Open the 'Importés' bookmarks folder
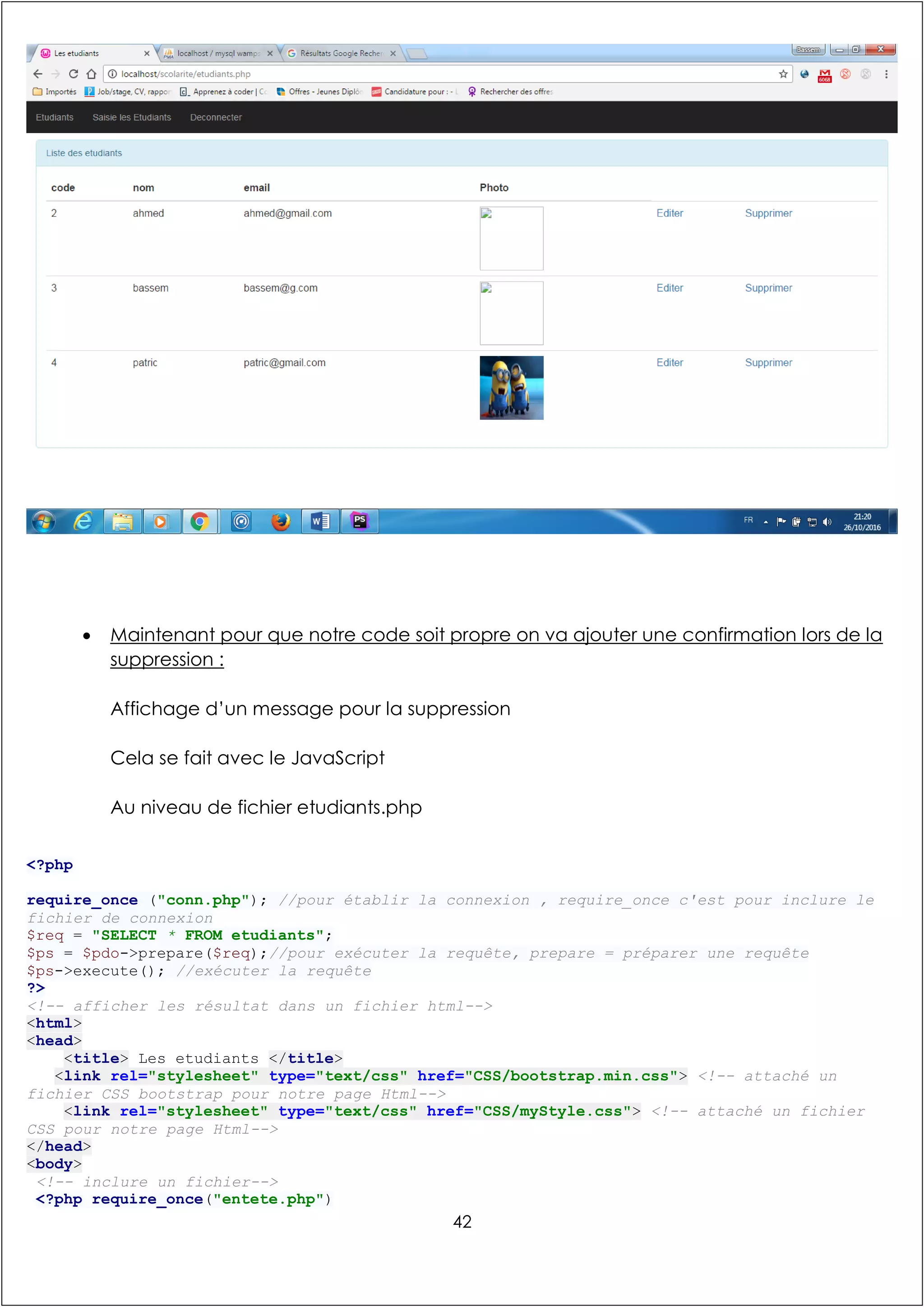Viewport: 924px width, 1307px height. click(x=55, y=92)
